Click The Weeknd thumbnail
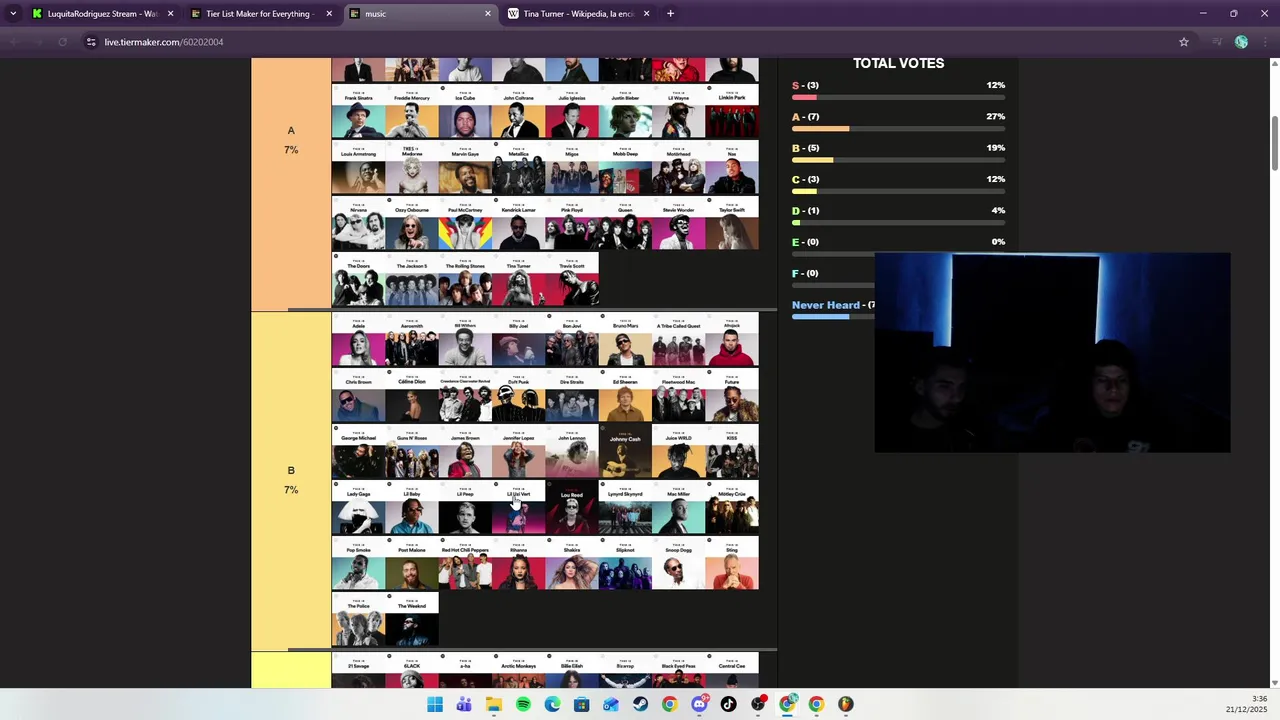This screenshot has width=1280, height=720. pos(412,620)
